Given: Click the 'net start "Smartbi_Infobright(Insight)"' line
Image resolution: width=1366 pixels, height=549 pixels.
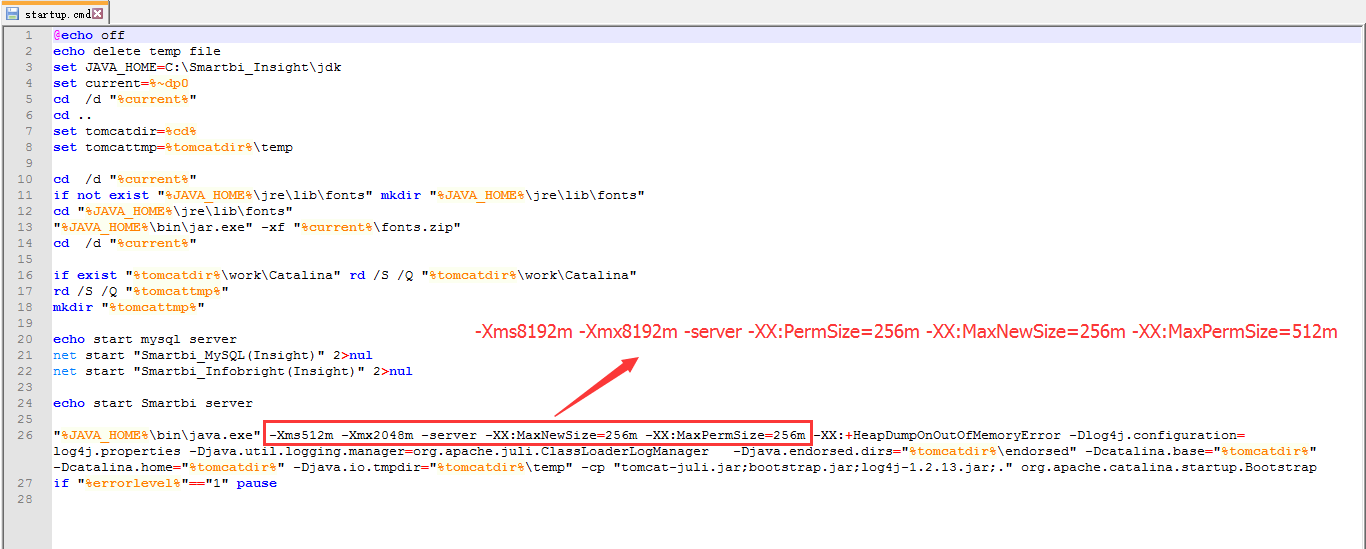Looking at the screenshot, I should click(233, 371).
